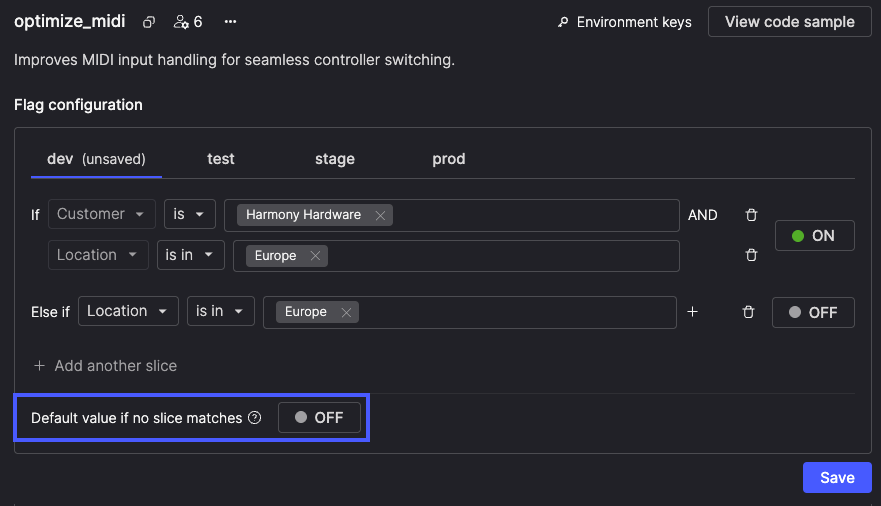Copy the optimize_midi flag name
This screenshot has width=881, height=506.
coord(149,22)
